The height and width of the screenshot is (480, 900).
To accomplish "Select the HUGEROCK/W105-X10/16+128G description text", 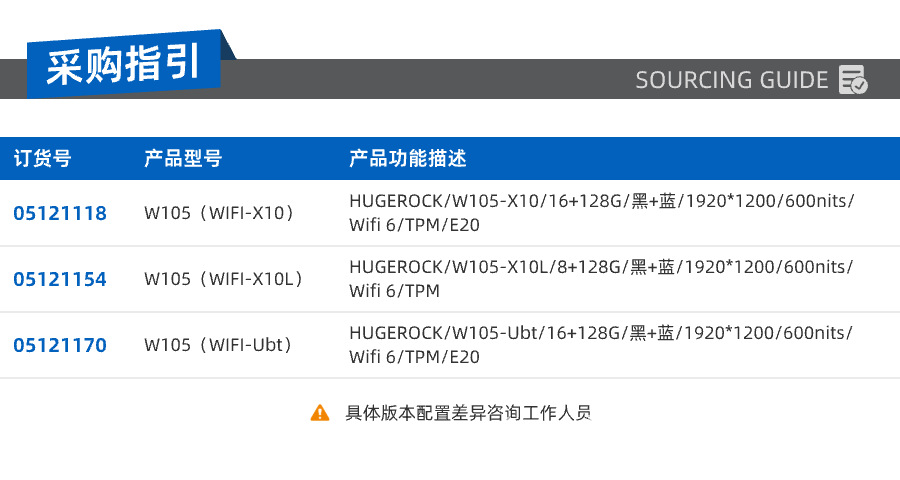I will pyautogui.click(x=601, y=200).
